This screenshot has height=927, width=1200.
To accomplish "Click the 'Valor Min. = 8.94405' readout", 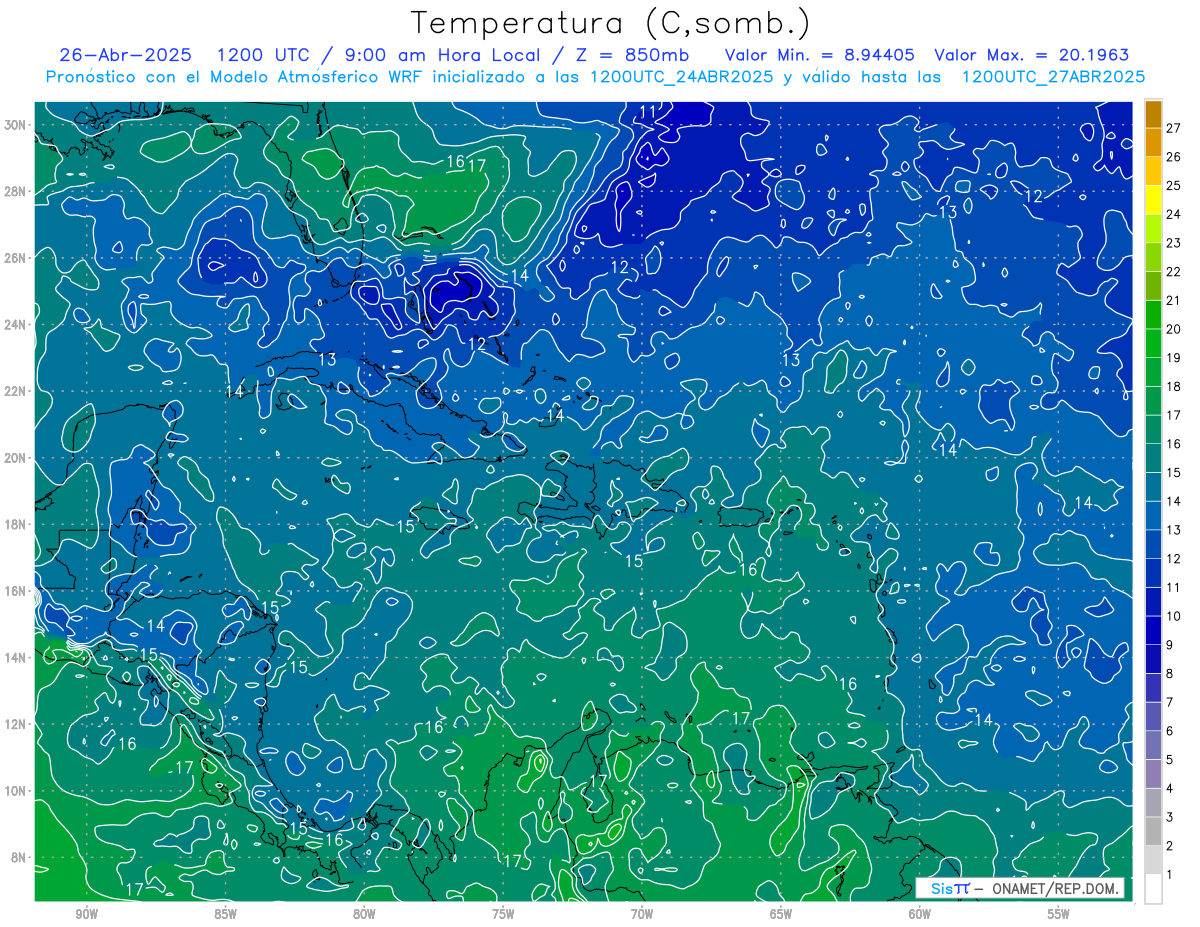I will (820, 55).
